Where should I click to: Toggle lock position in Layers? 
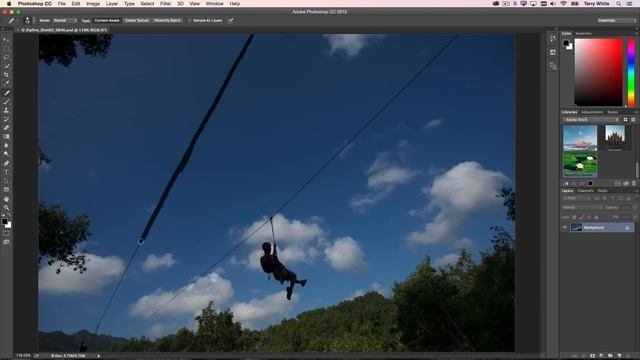coord(589,217)
